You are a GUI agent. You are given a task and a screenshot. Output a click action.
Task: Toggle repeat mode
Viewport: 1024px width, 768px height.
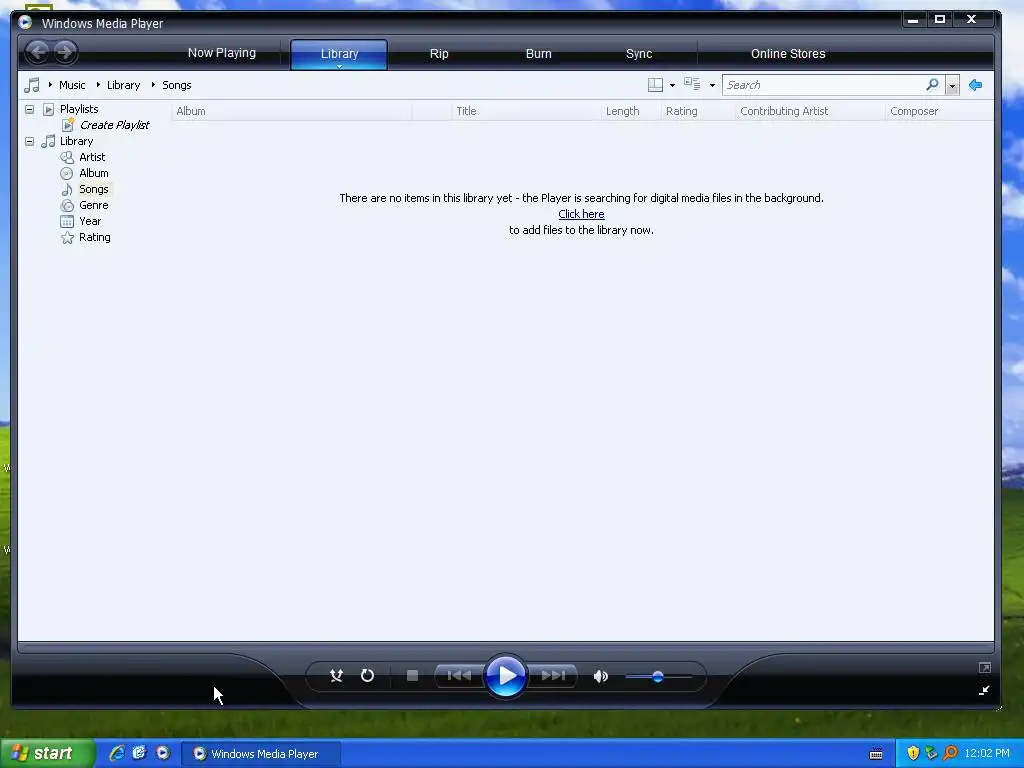click(368, 675)
